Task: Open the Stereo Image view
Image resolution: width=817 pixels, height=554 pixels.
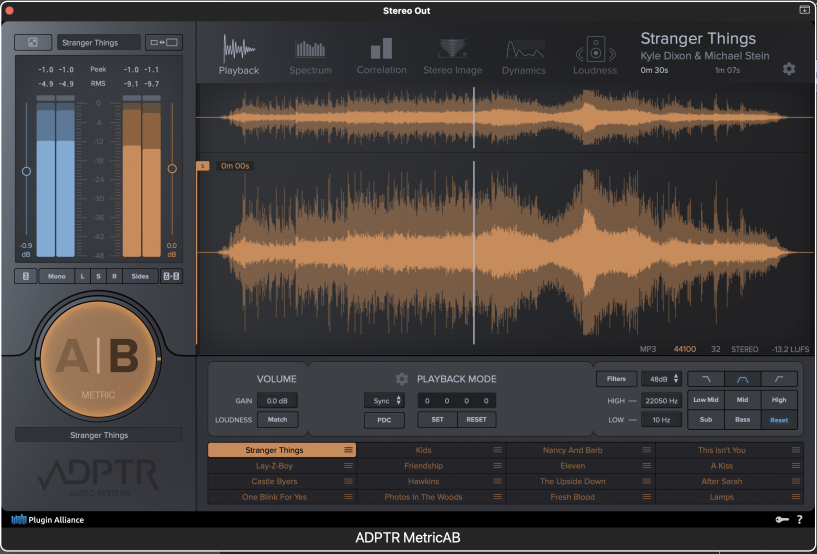Action: click(x=452, y=56)
